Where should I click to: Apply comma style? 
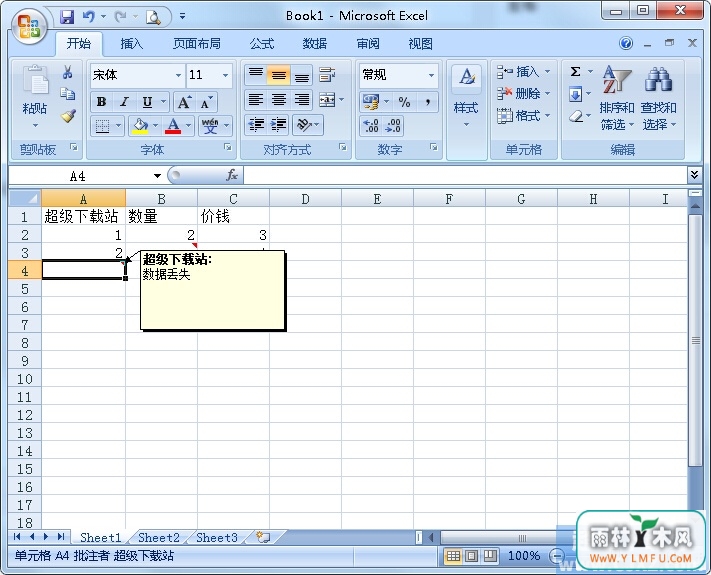coord(428,102)
